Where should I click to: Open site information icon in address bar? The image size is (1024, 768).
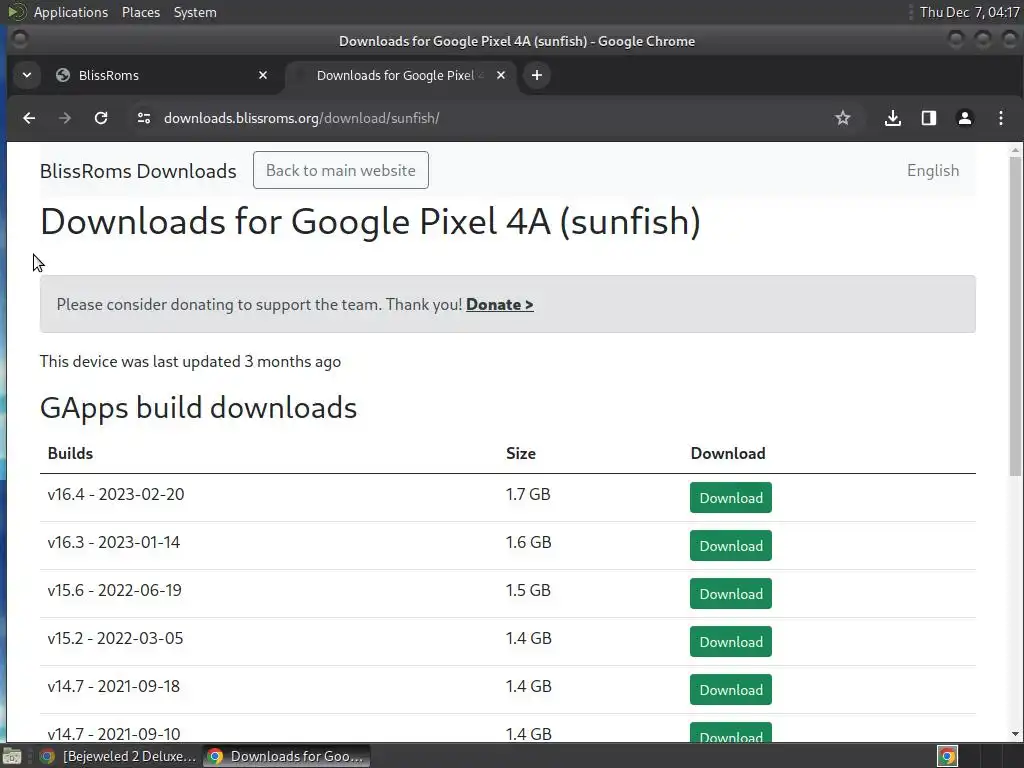pos(144,118)
